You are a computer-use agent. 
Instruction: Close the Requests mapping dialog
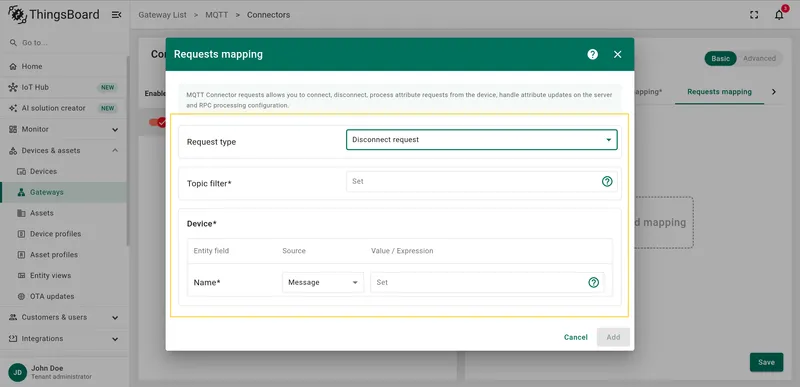[x=617, y=54]
